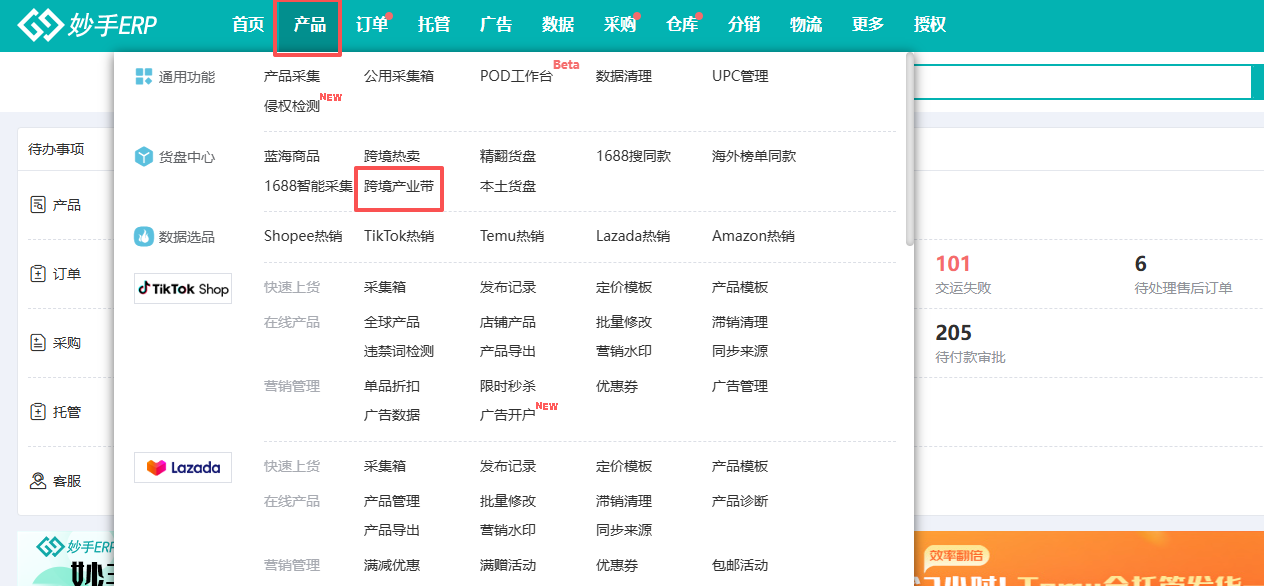Click the TikTok Shop platform logo
Image resolution: width=1264 pixels, height=586 pixels.
[x=183, y=289]
